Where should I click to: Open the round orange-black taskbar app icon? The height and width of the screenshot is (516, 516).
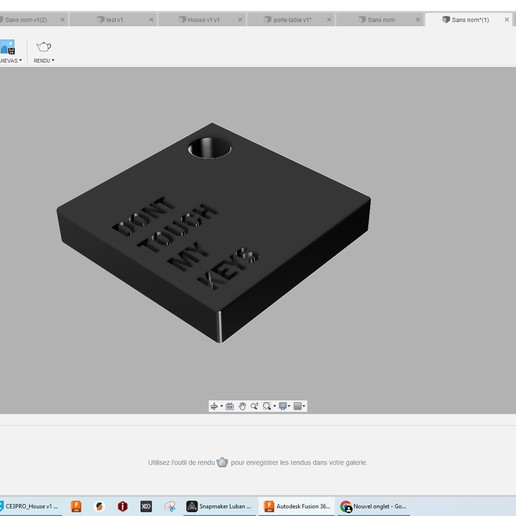pos(99,506)
